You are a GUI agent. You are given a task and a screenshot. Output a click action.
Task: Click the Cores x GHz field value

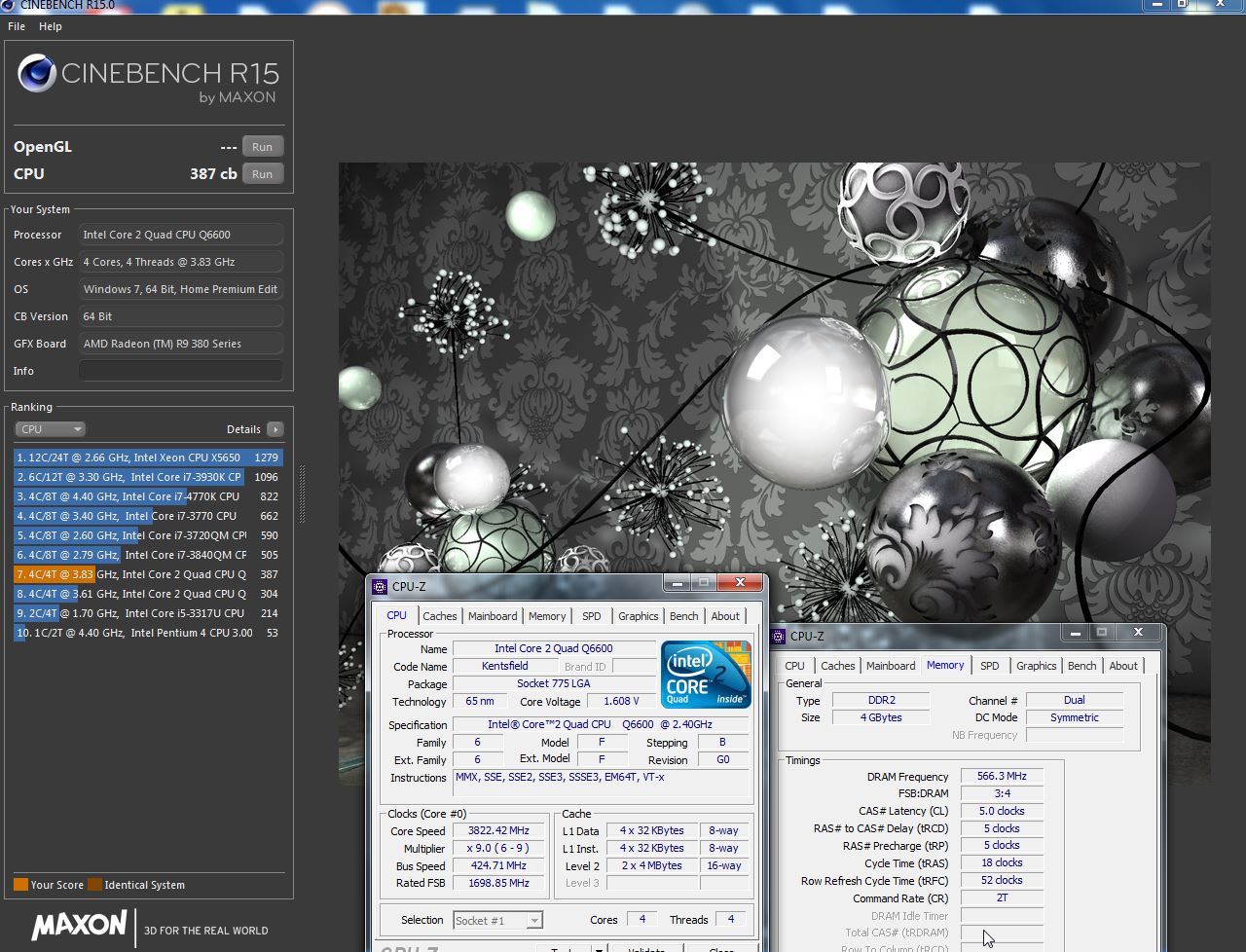tap(181, 262)
